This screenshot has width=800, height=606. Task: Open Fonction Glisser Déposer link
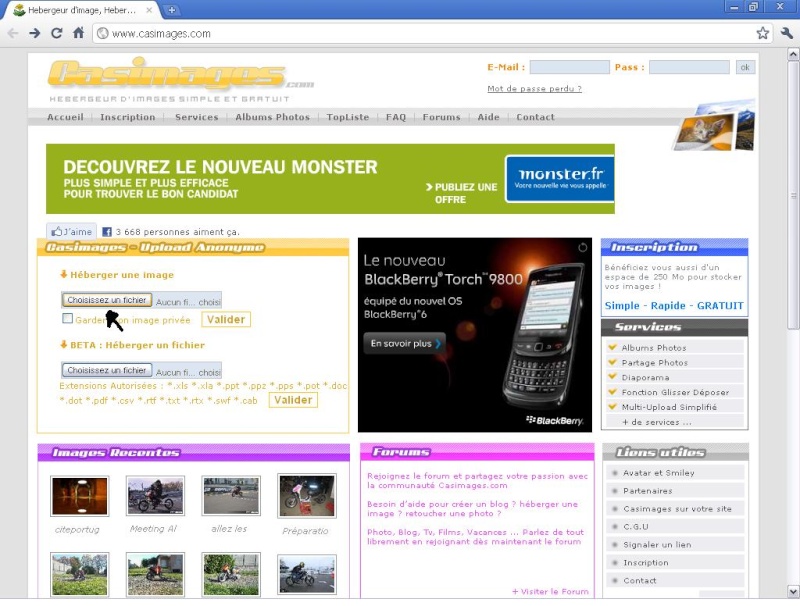point(675,392)
